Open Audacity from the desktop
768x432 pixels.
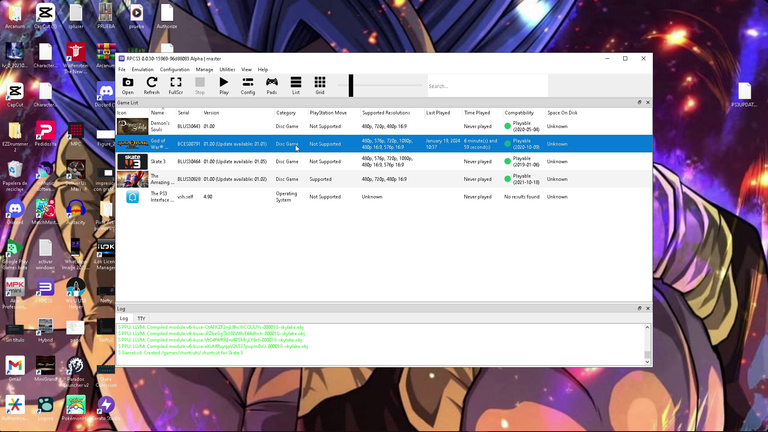75,212
